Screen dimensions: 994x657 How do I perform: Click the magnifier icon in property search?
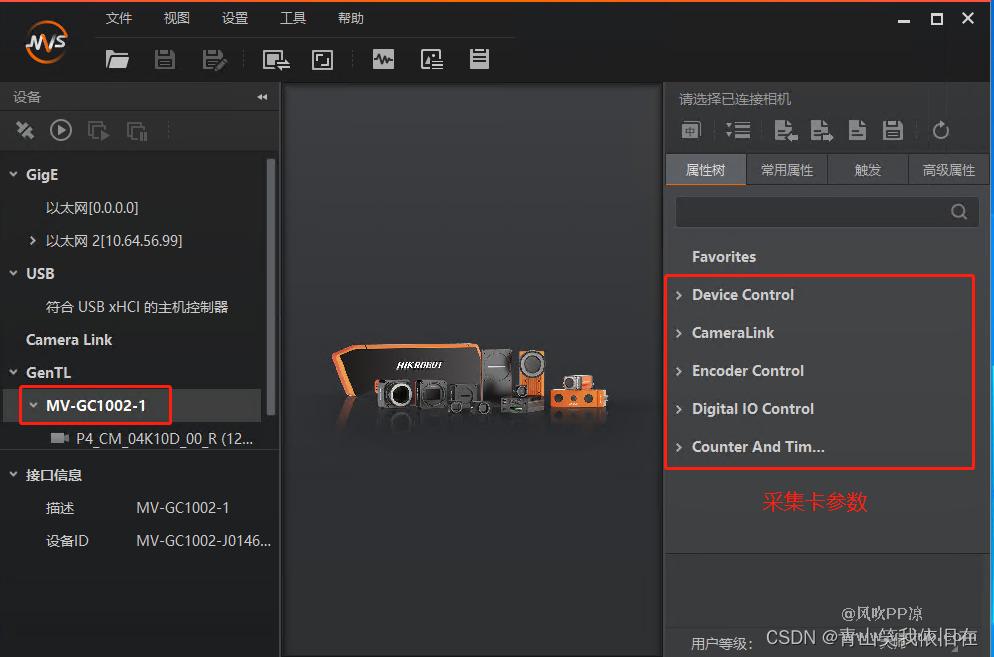pyautogui.click(x=959, y=212)
